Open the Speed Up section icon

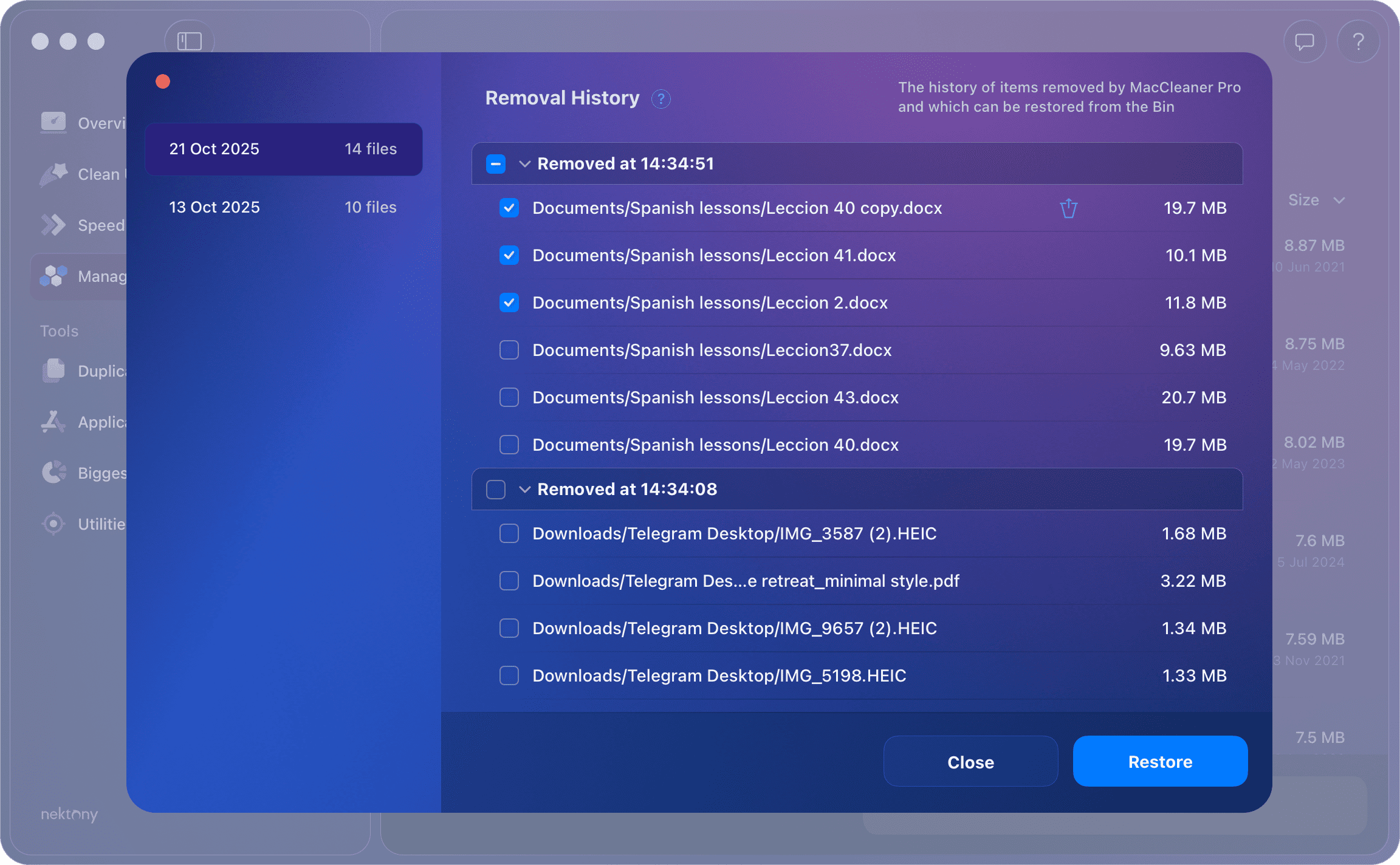tap(54, 225)
